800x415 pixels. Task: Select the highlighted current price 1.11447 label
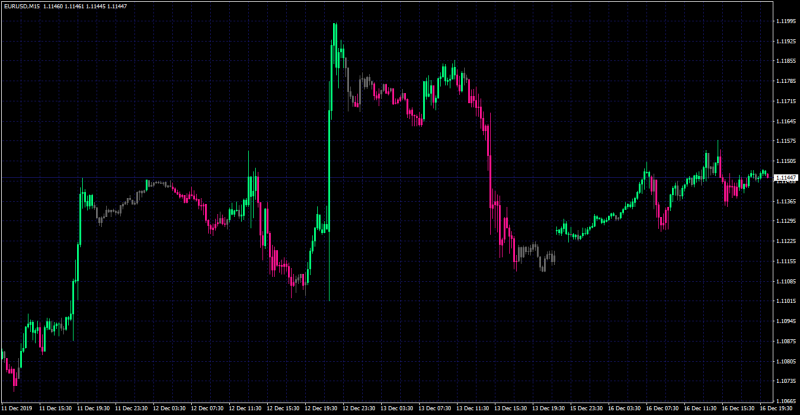click(786, 178)
